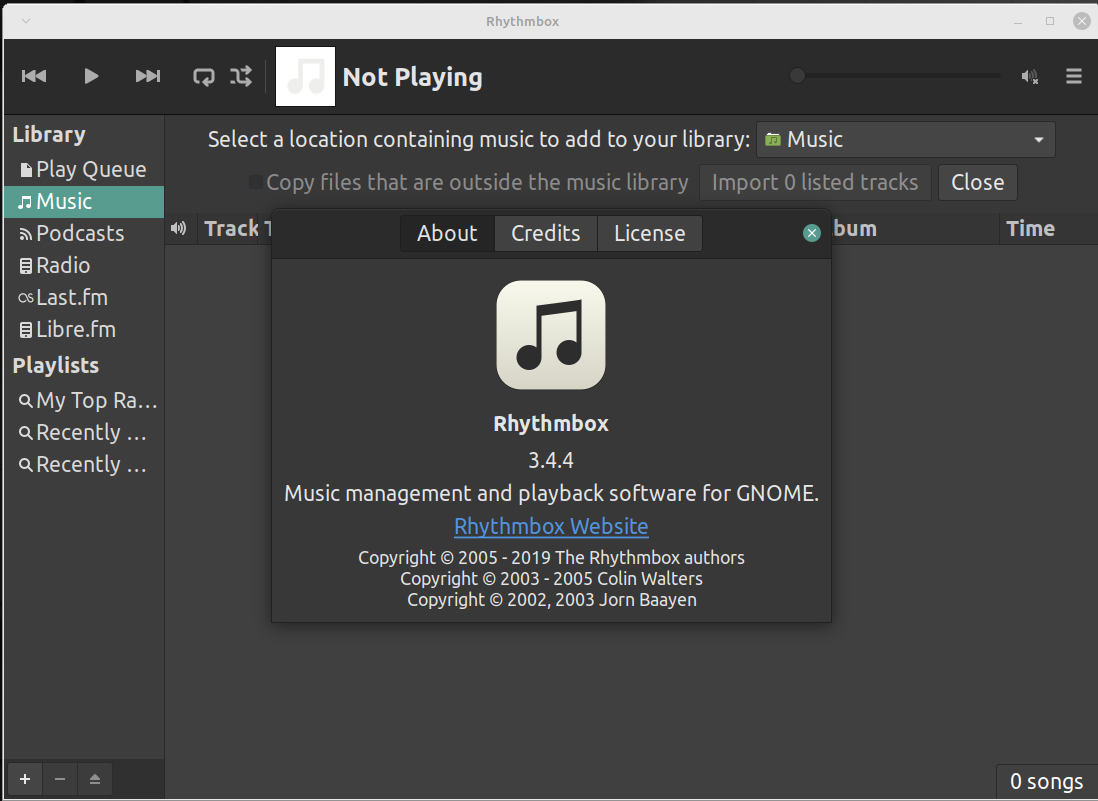Click the Copyright Jorn Baayen line
Screen dimensions: 1098x801
[552, 600]
